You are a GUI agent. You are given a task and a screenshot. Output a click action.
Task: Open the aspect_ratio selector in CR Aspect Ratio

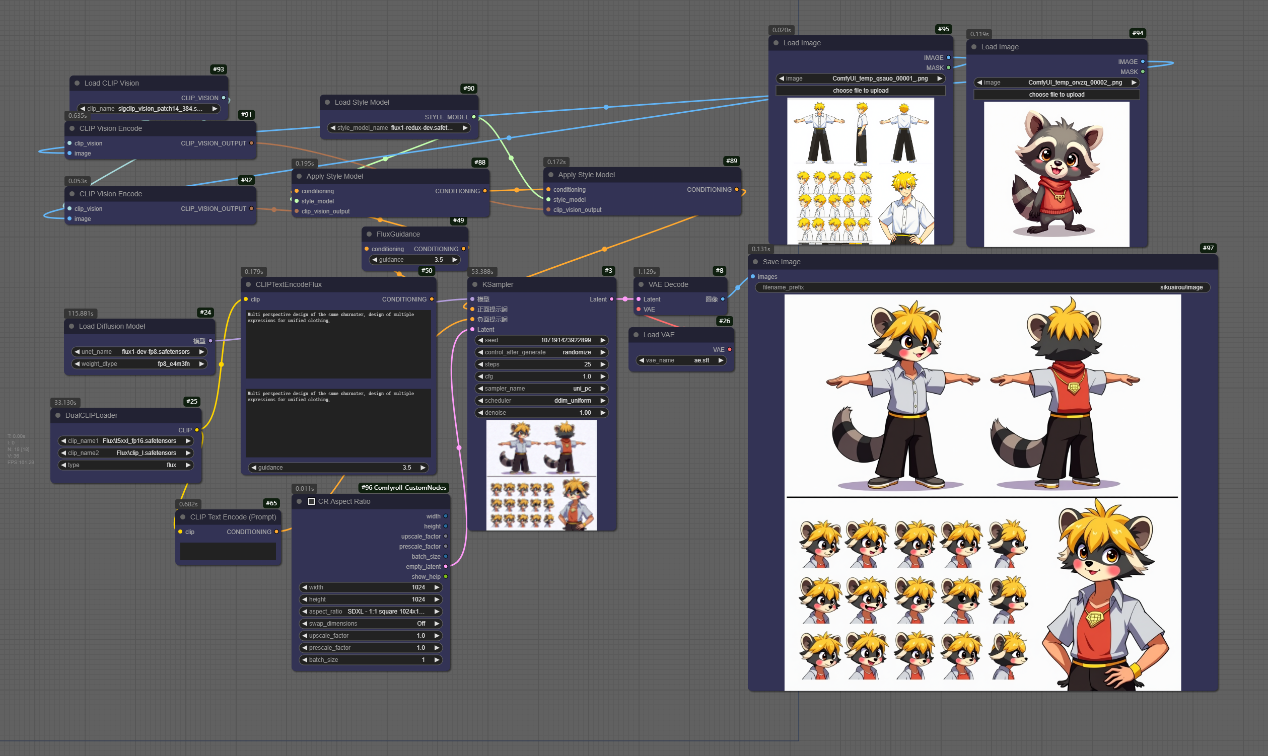tap(371, 611)
